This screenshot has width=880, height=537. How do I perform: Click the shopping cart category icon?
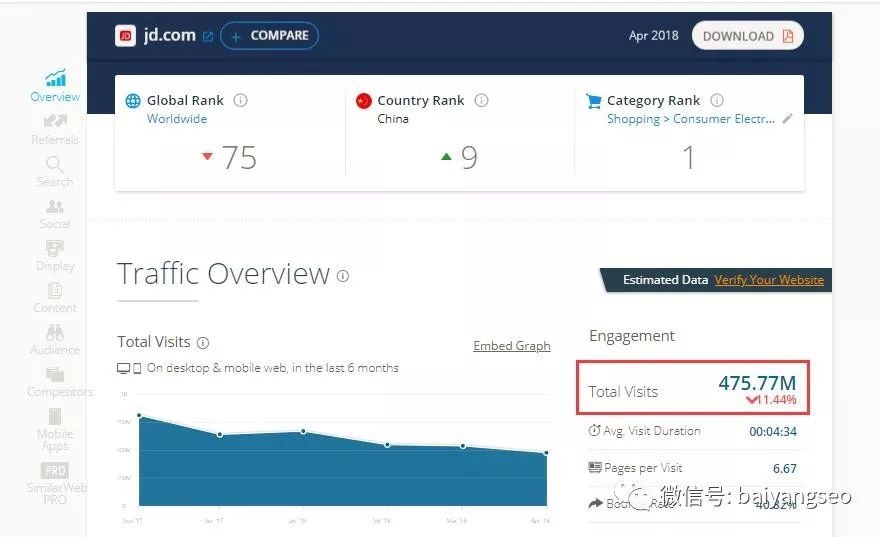point(593,101)
